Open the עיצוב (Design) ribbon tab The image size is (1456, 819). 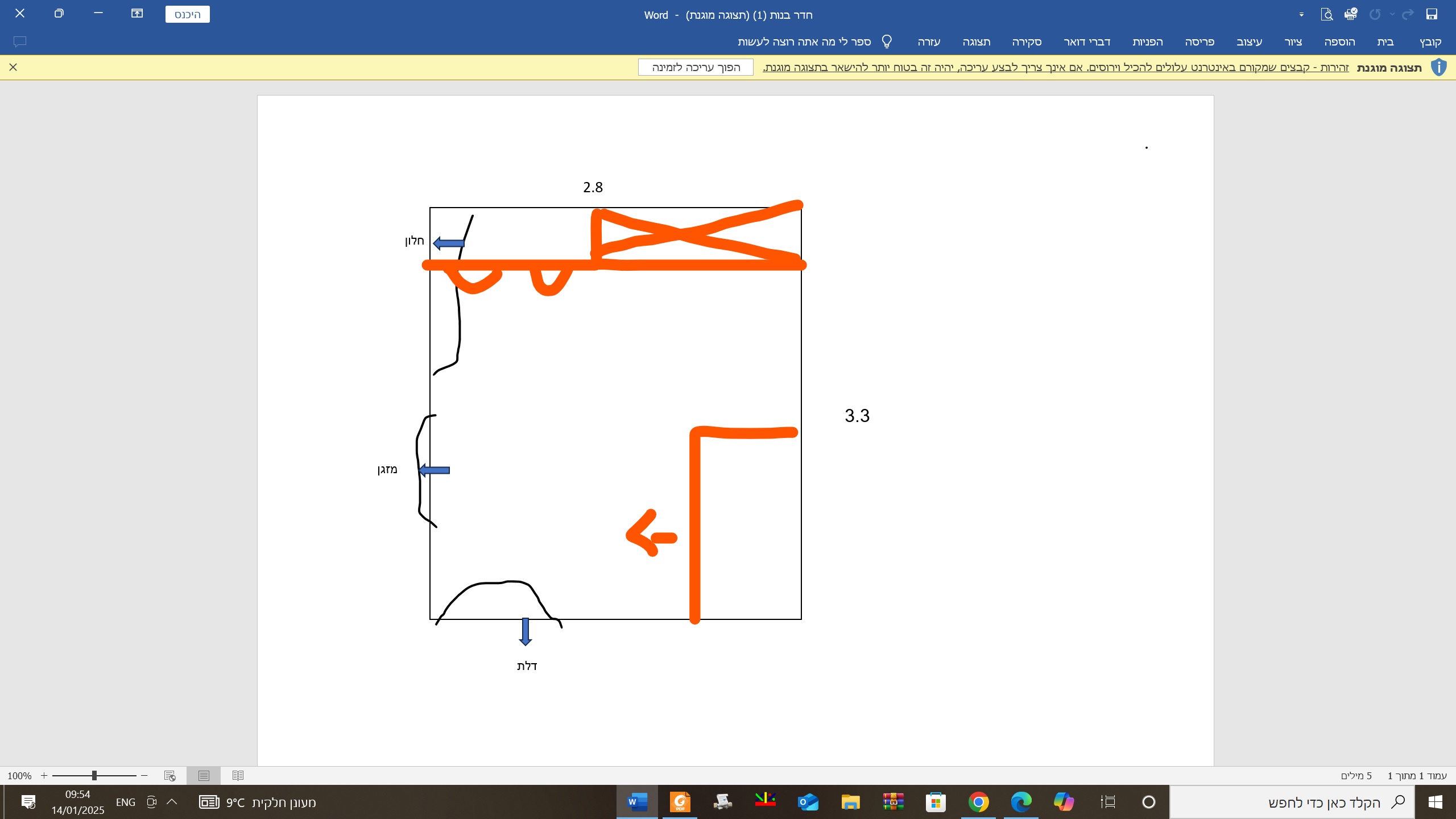pyautogui.click(x=1249, y=42)
